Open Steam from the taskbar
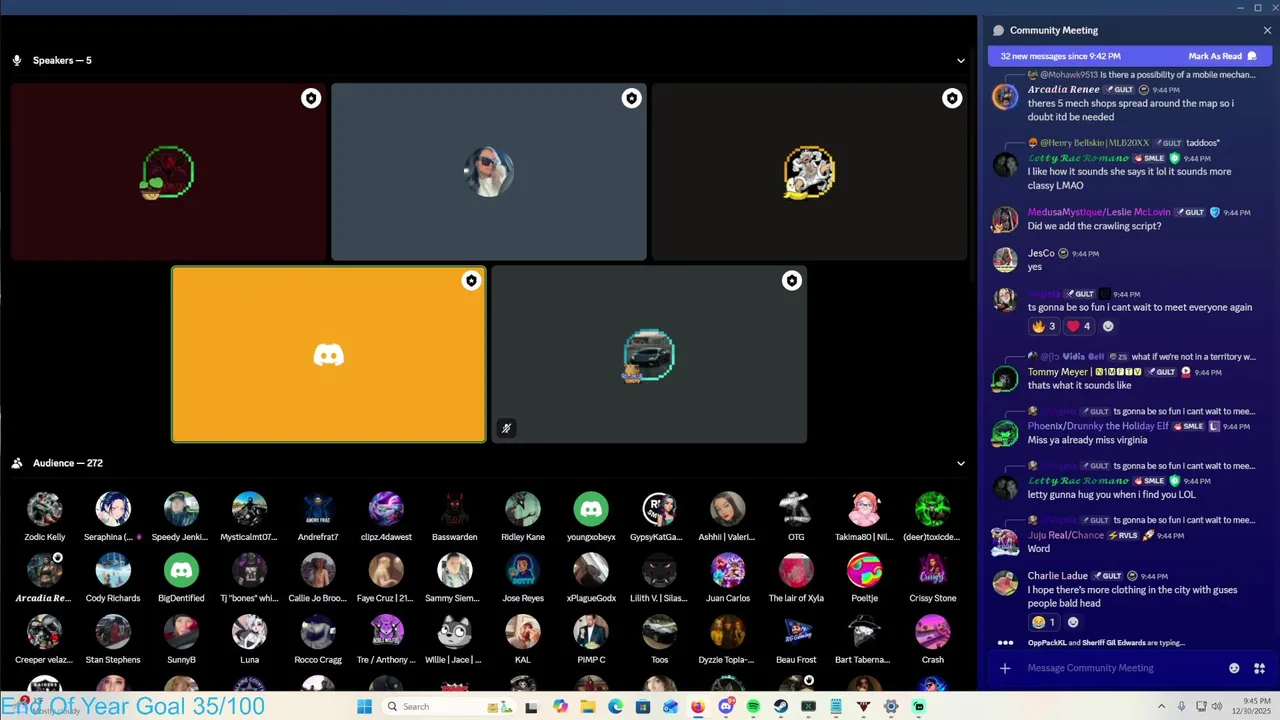This screenshot has height=720, width=1280. point(781,706)
